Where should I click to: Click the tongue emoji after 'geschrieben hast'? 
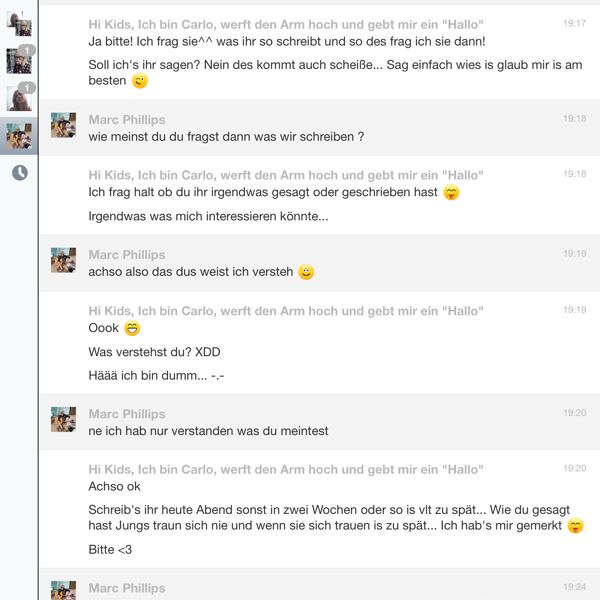coord(451,192)
